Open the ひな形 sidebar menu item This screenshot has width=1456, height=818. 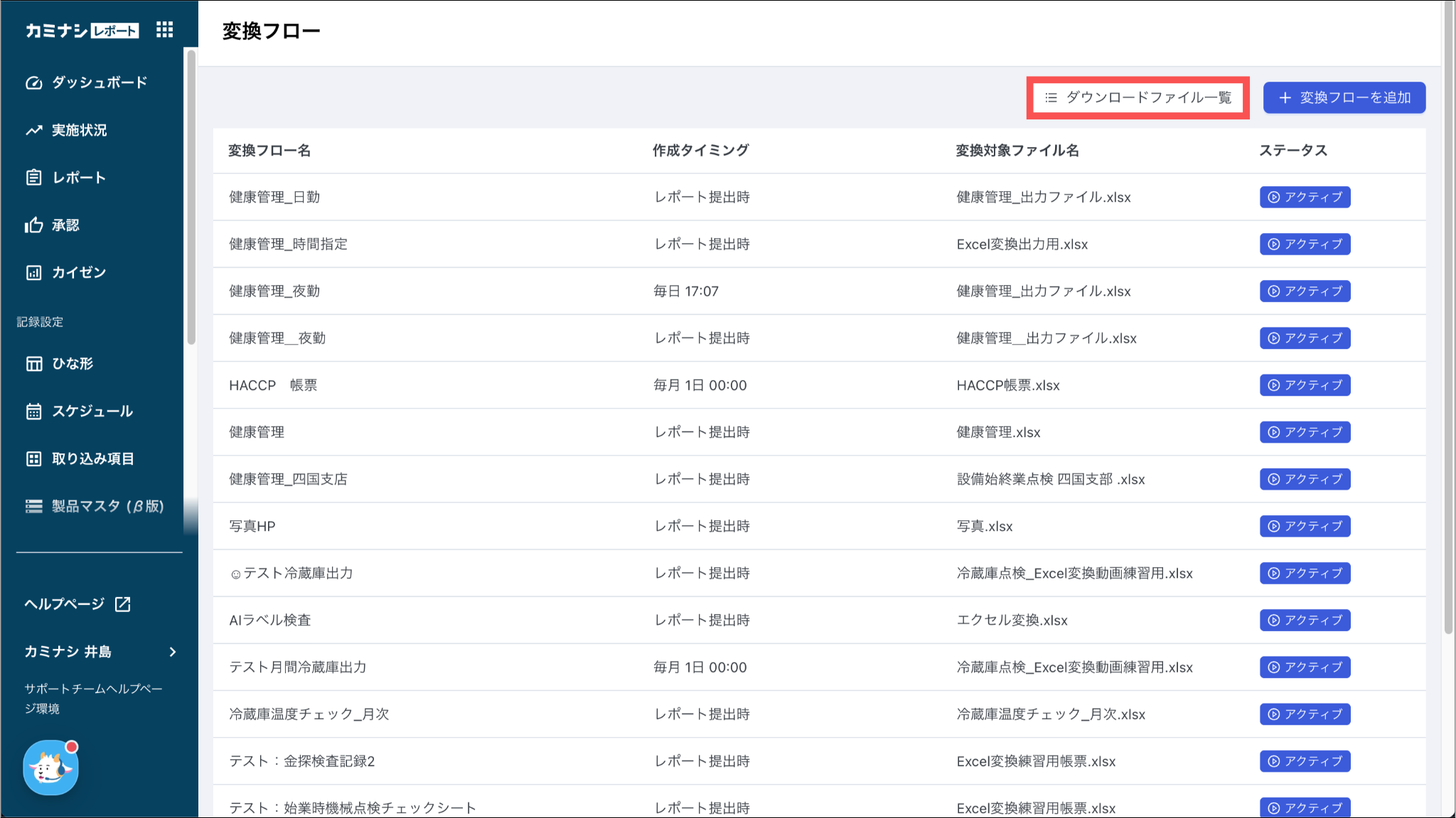click(73, 364)
